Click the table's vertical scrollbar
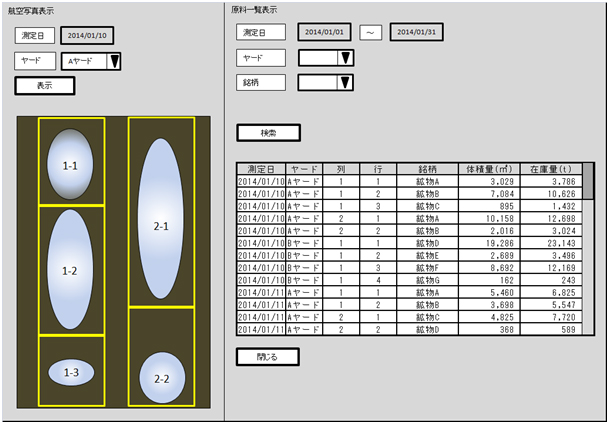The width and height of the screenshot is (609, 424). pyautogui.click(x=587, y=250)
